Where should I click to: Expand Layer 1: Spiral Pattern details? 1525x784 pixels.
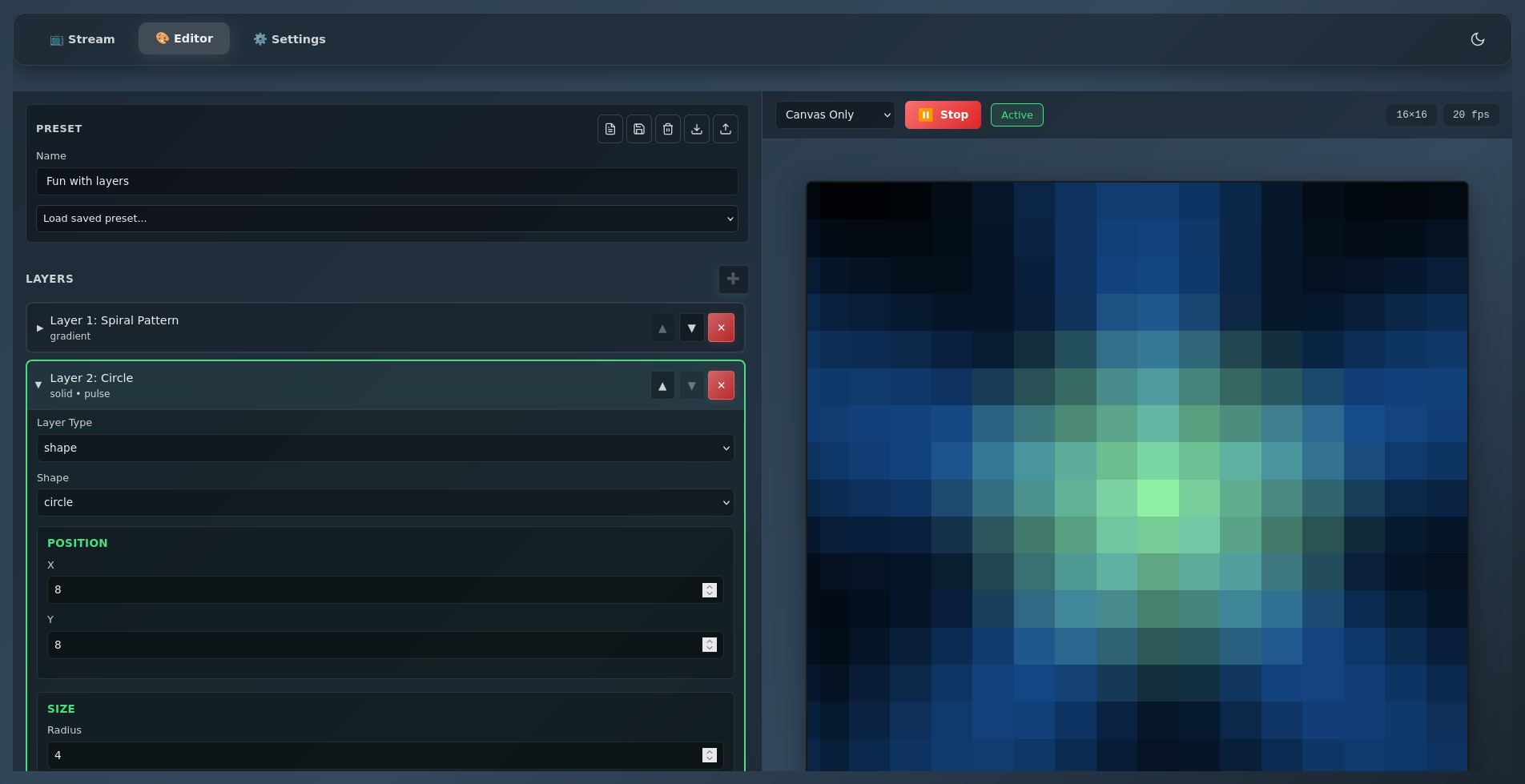pyautogui.click(x=39, y=328)
